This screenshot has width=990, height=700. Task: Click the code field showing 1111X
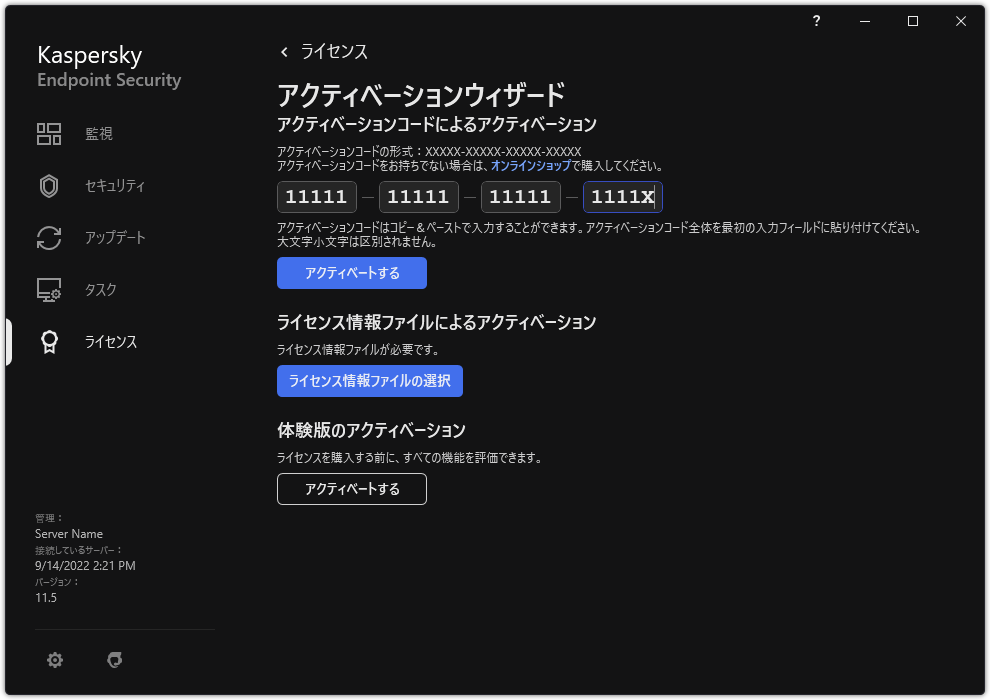[622, 197]
